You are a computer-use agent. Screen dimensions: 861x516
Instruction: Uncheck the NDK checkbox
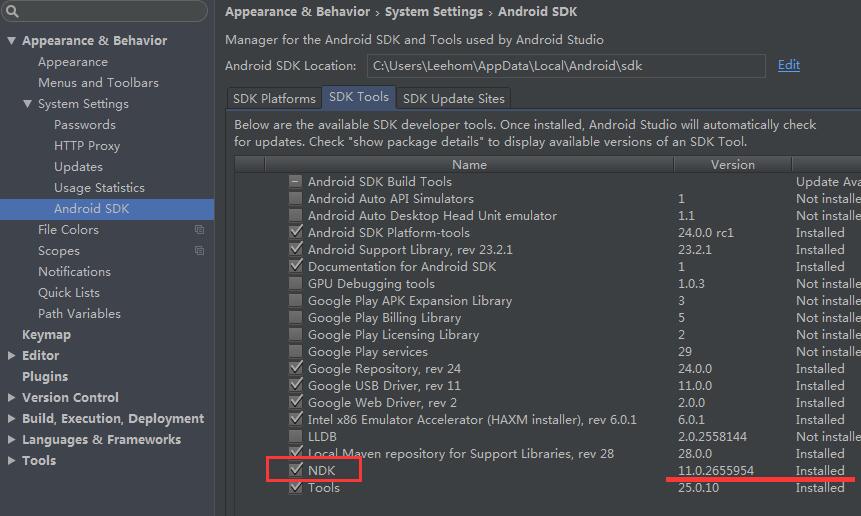[295, 470]
